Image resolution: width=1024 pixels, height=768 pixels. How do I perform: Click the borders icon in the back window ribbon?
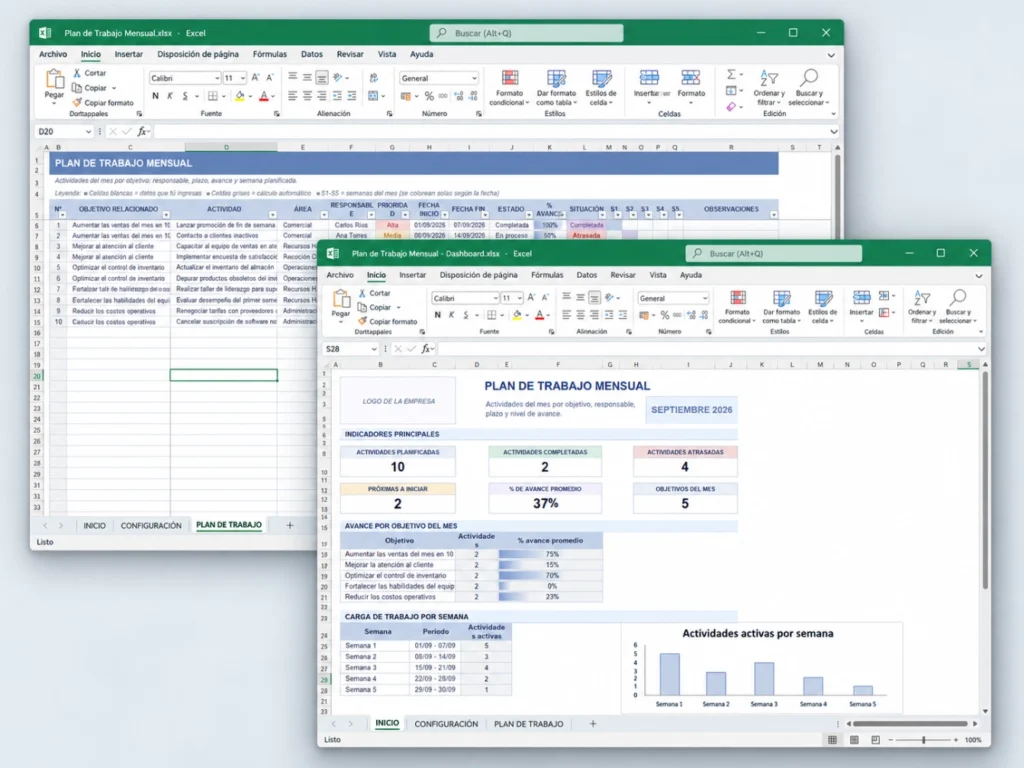tap(213, 97)
